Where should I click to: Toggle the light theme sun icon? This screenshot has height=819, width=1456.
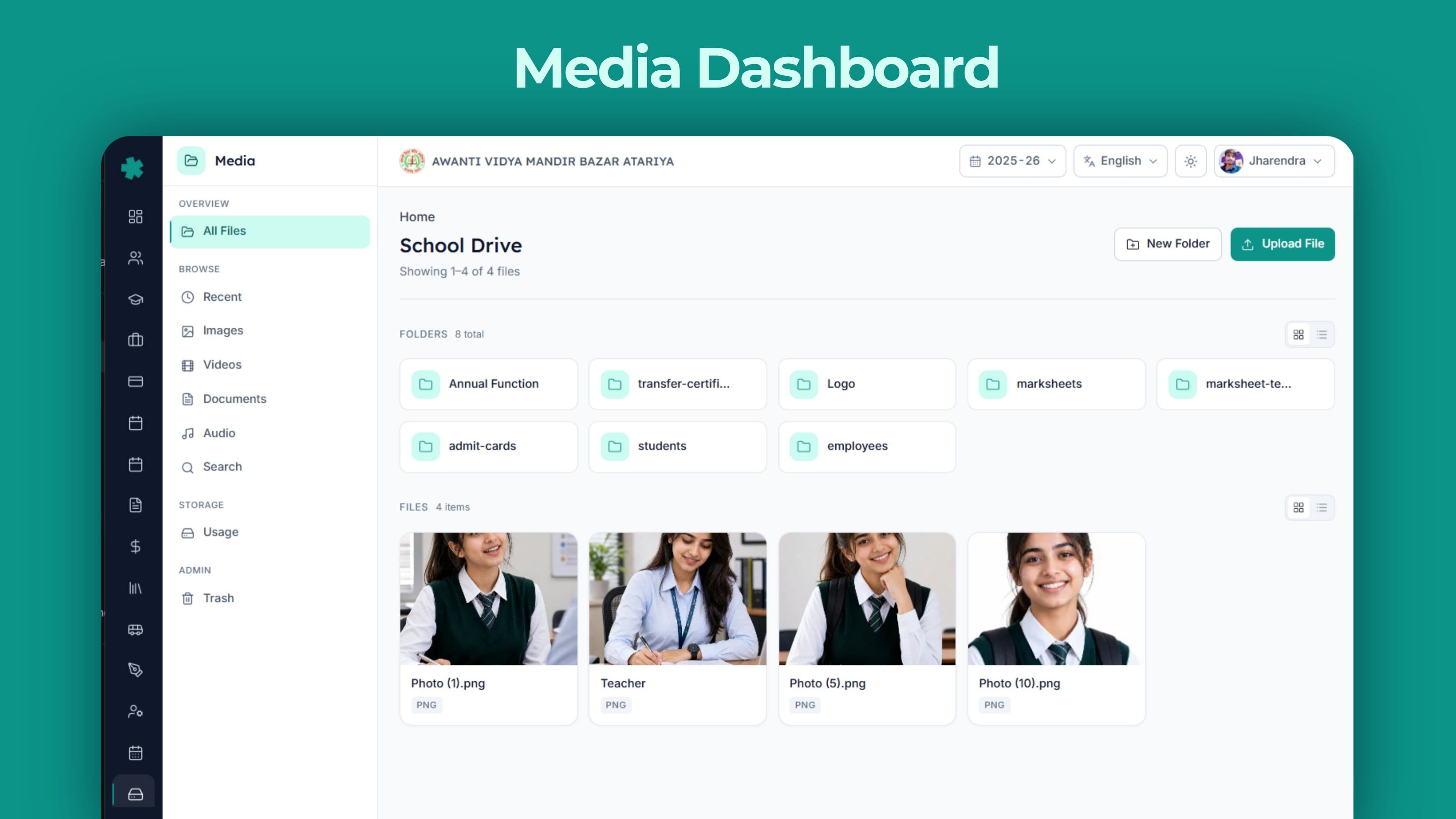click(x=1190, y=161)
